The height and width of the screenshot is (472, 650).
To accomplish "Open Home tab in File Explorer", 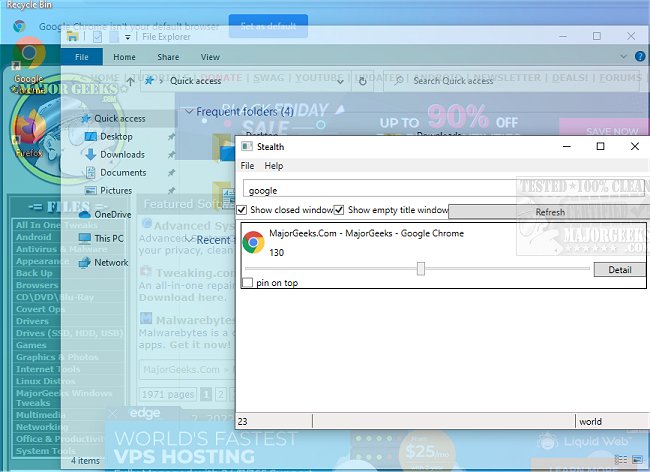I will [x=124, y=57].
